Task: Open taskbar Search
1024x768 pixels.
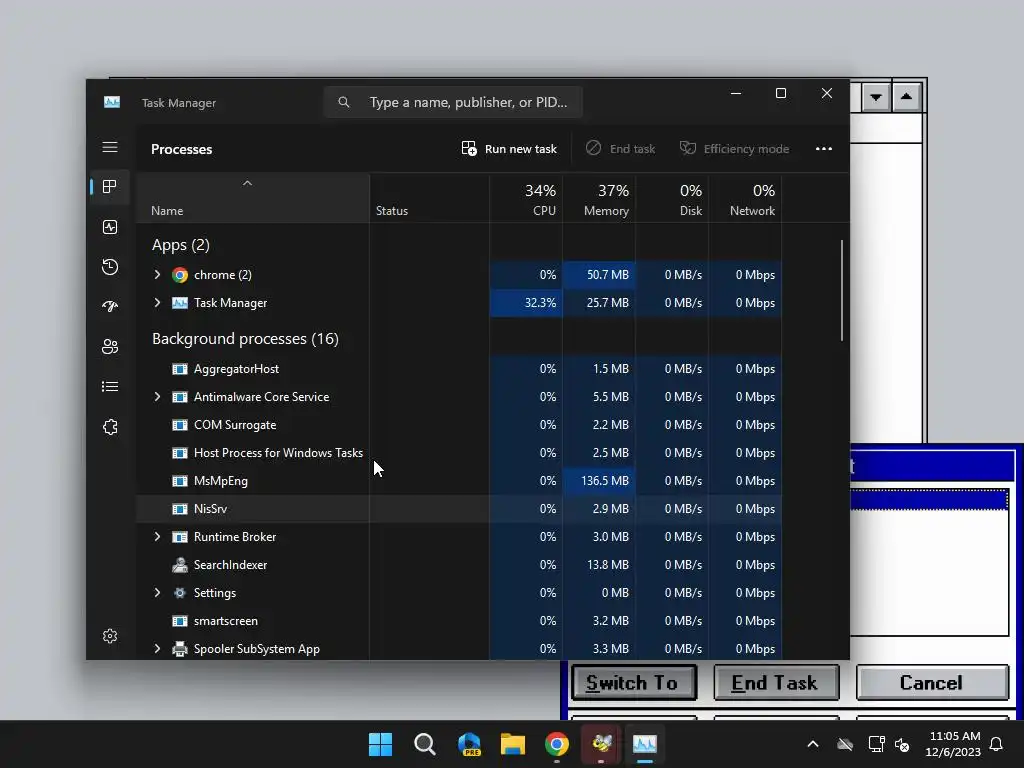Action: click(424, 744)
